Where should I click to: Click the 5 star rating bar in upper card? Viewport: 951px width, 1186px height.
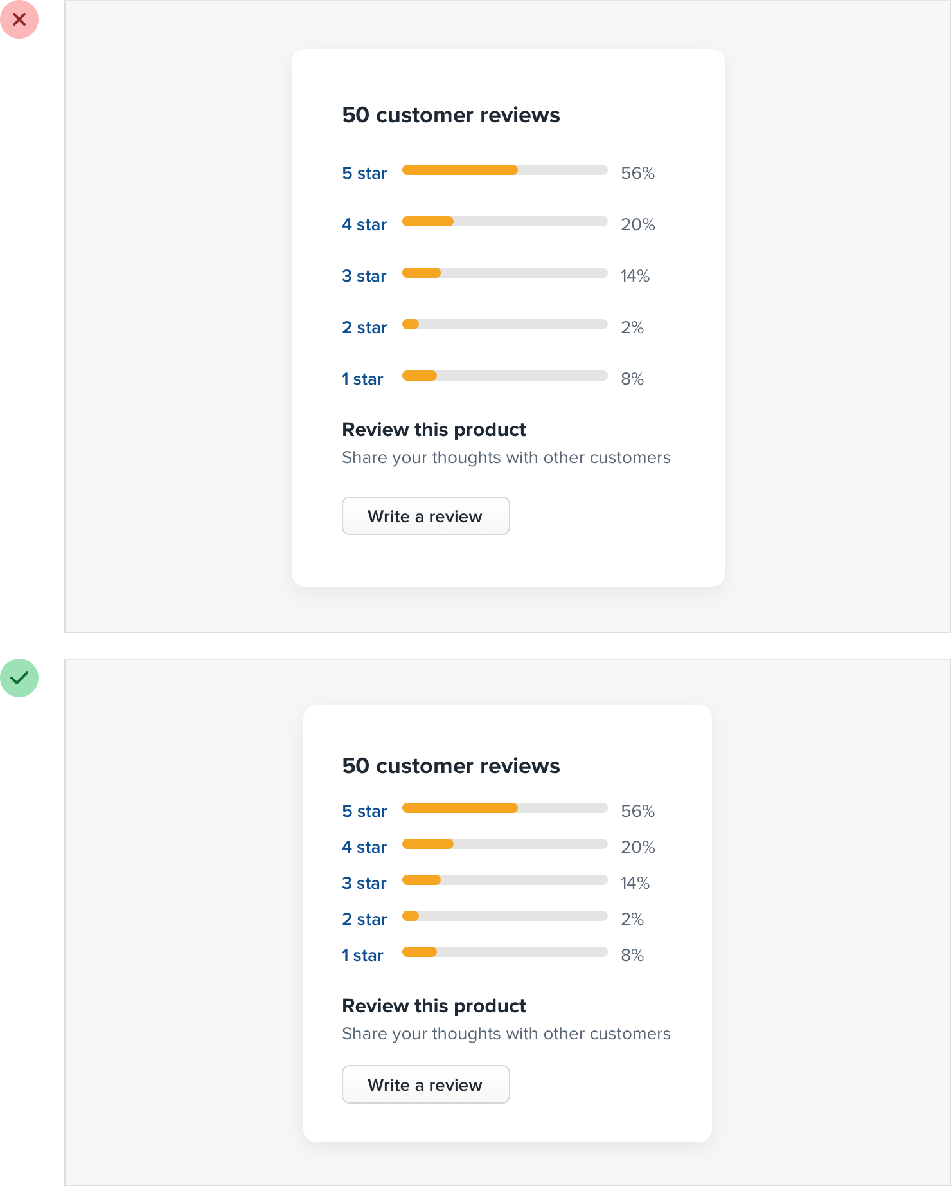(x=504, y=170)
